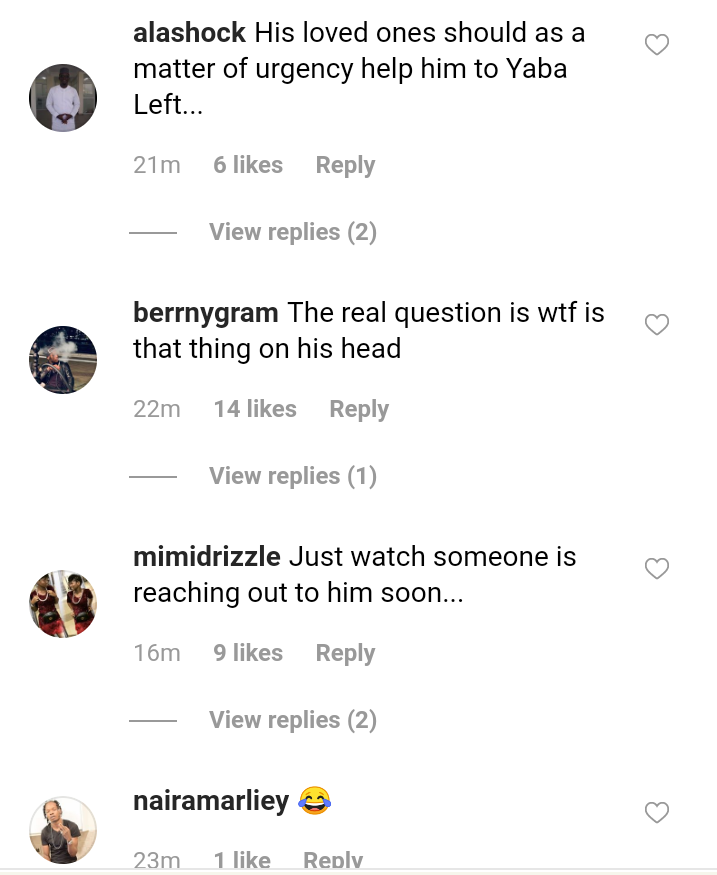Image resolution: width=717 pixels, height=875 pixels.
Task: Open berrnygram's profile avatar
Action: [x=63, y=360]
